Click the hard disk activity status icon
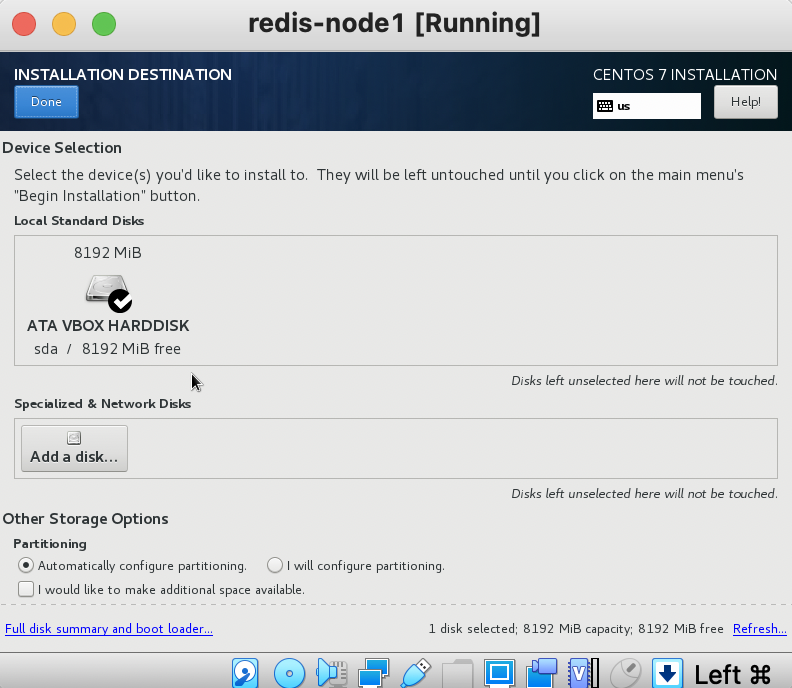792x688 pixels. coord(245,673)
